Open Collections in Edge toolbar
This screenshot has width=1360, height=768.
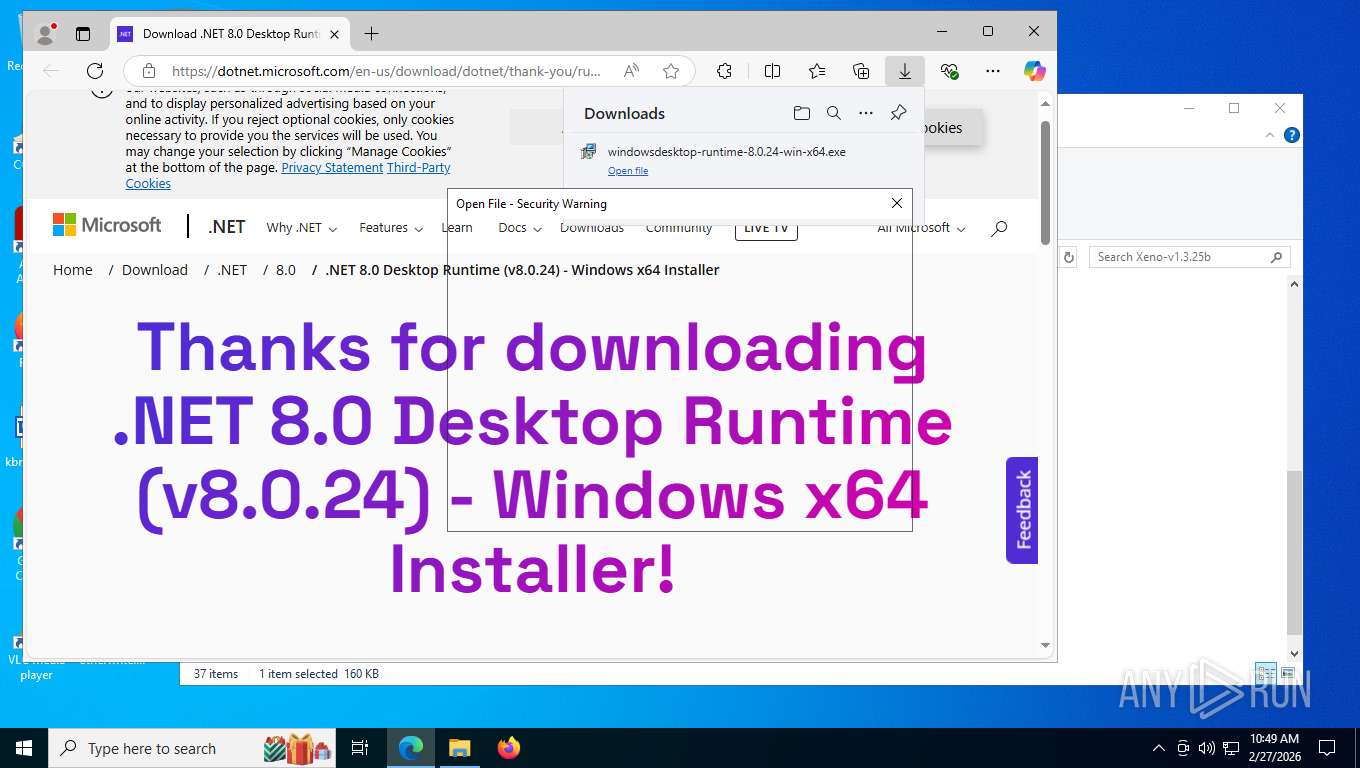tap(861, 71)
